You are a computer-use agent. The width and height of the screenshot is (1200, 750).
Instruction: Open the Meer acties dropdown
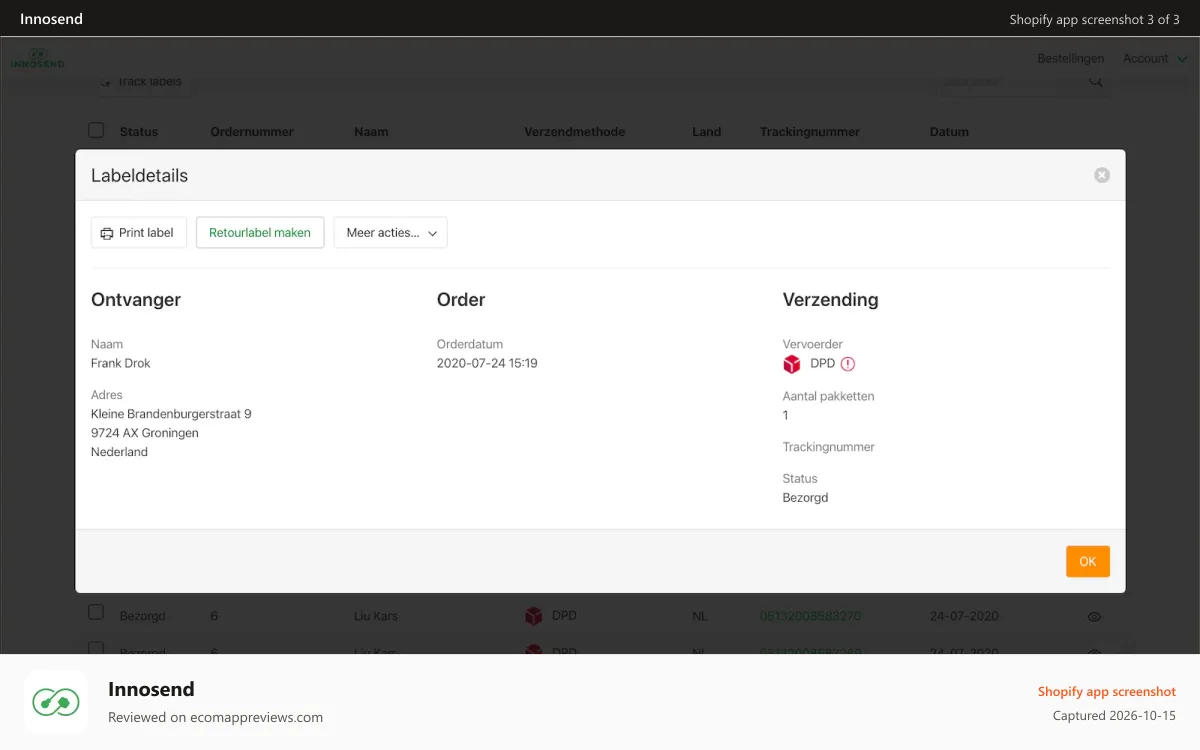pos(390,233)
